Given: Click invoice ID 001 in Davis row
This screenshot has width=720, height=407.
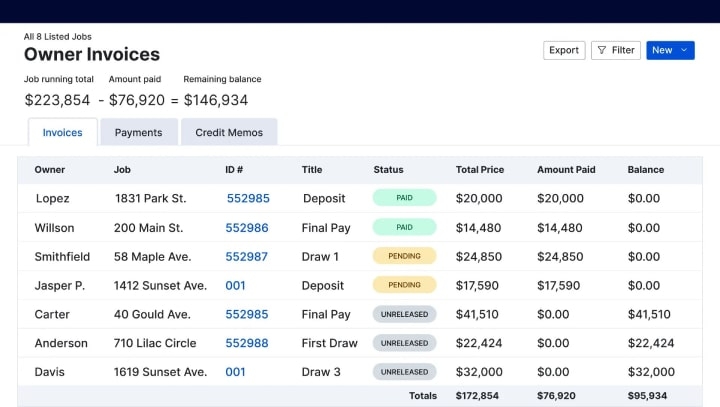Looking at the screenshot, I should click(235, 372).
